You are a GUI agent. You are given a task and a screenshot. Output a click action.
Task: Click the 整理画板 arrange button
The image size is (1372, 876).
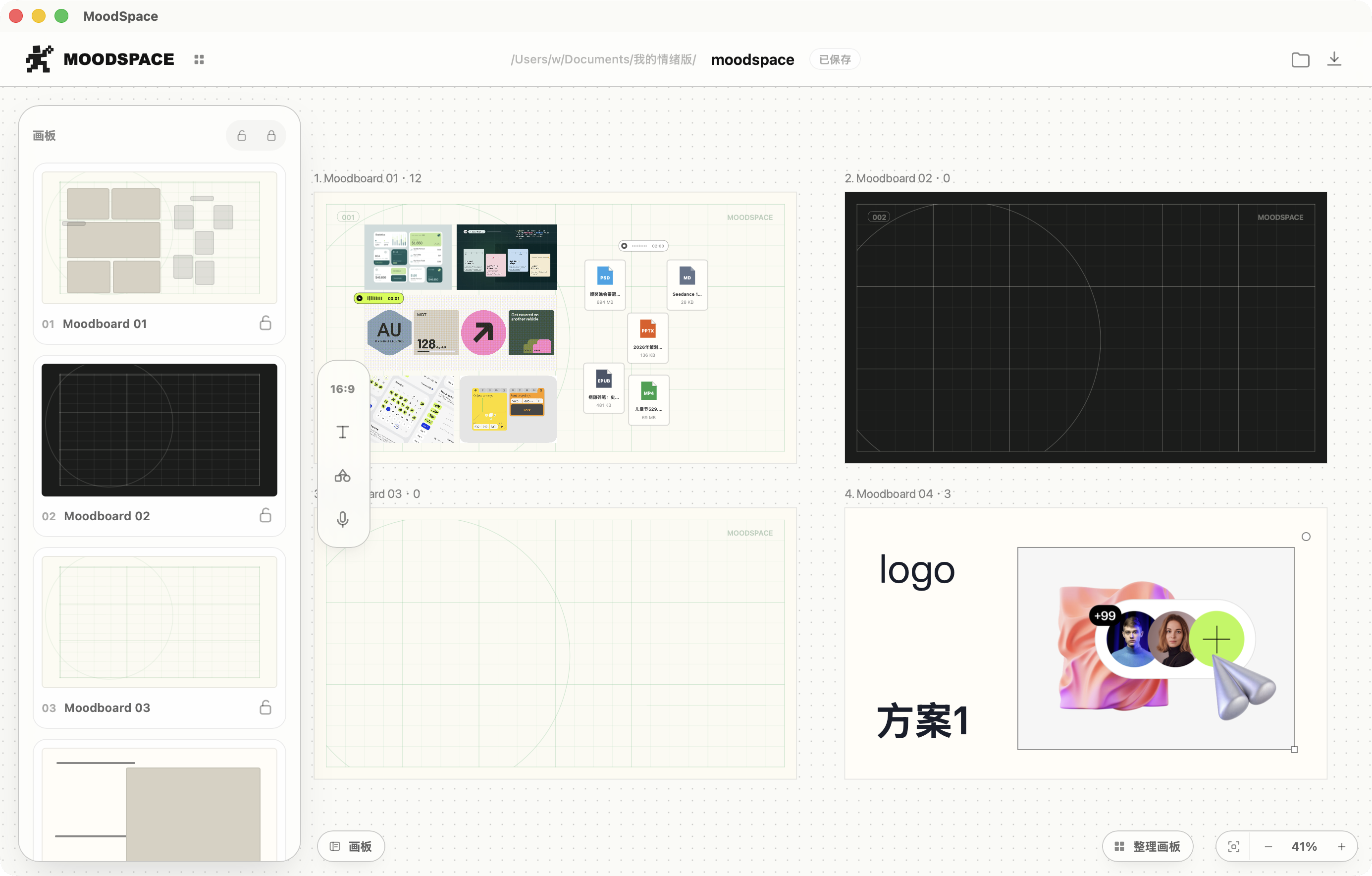[1148, 846]
